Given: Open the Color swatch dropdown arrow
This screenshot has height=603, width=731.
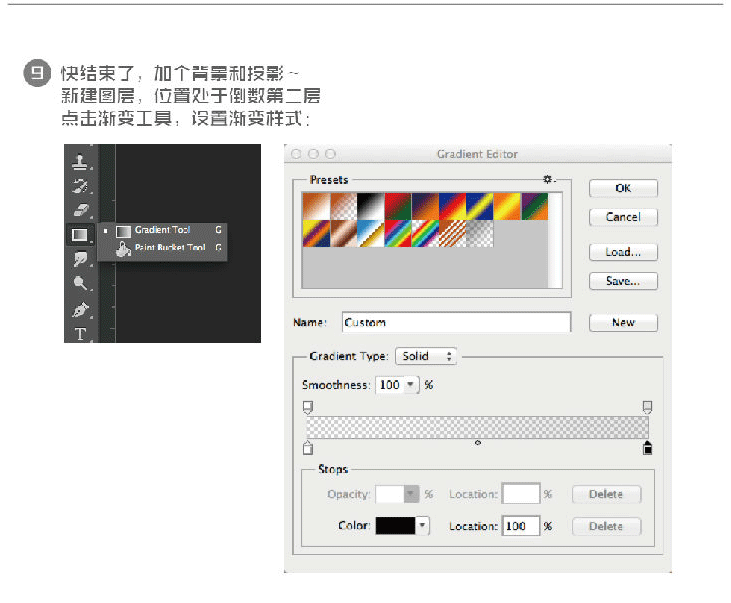Looking at the screenshot, I should pyautogui.click(x=422, y=526).
